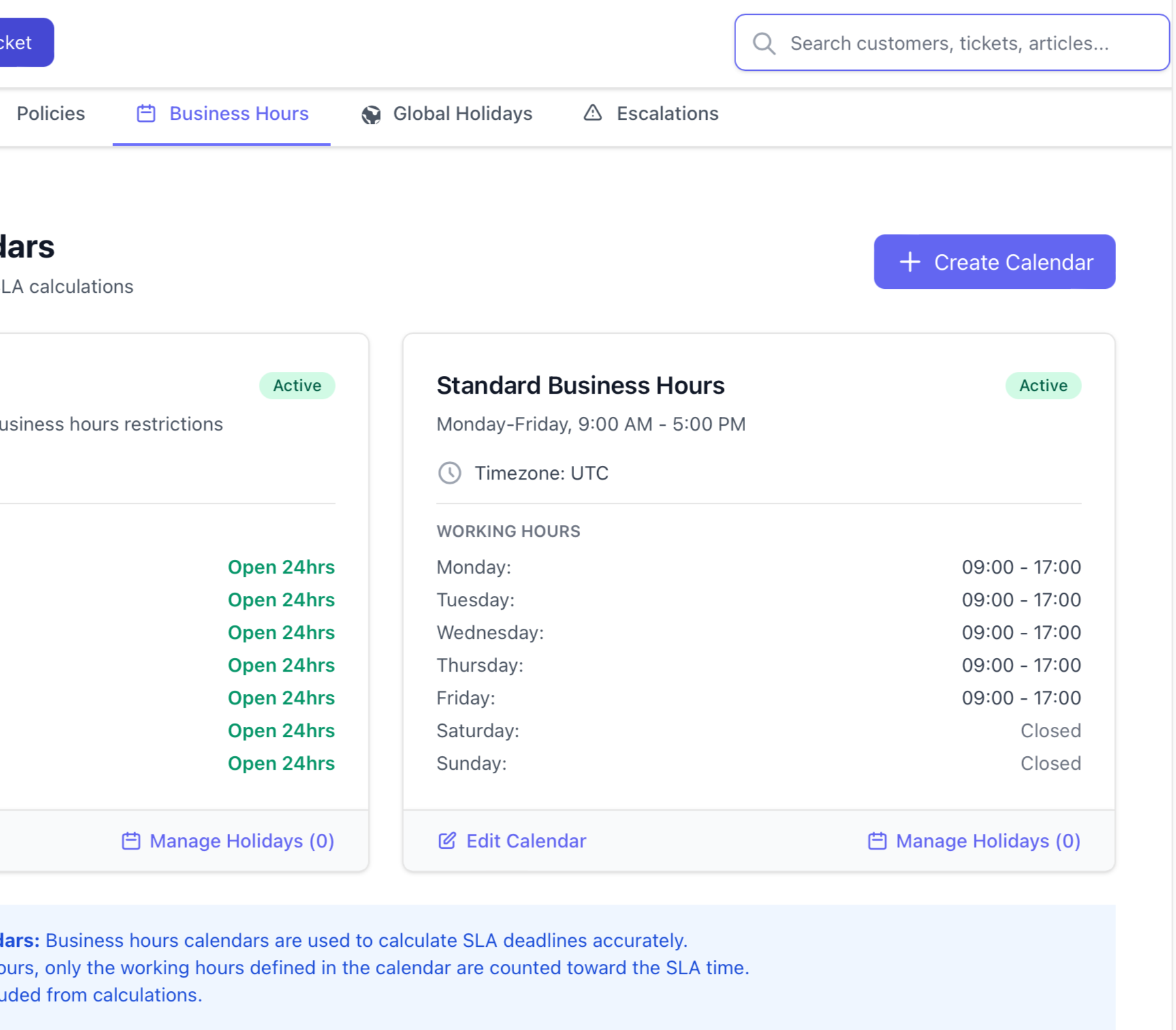Click the Active badge on Standard Business Hours
Screen dimensions: 1176x1030
pyautogui.click(x=1043, y=386)
